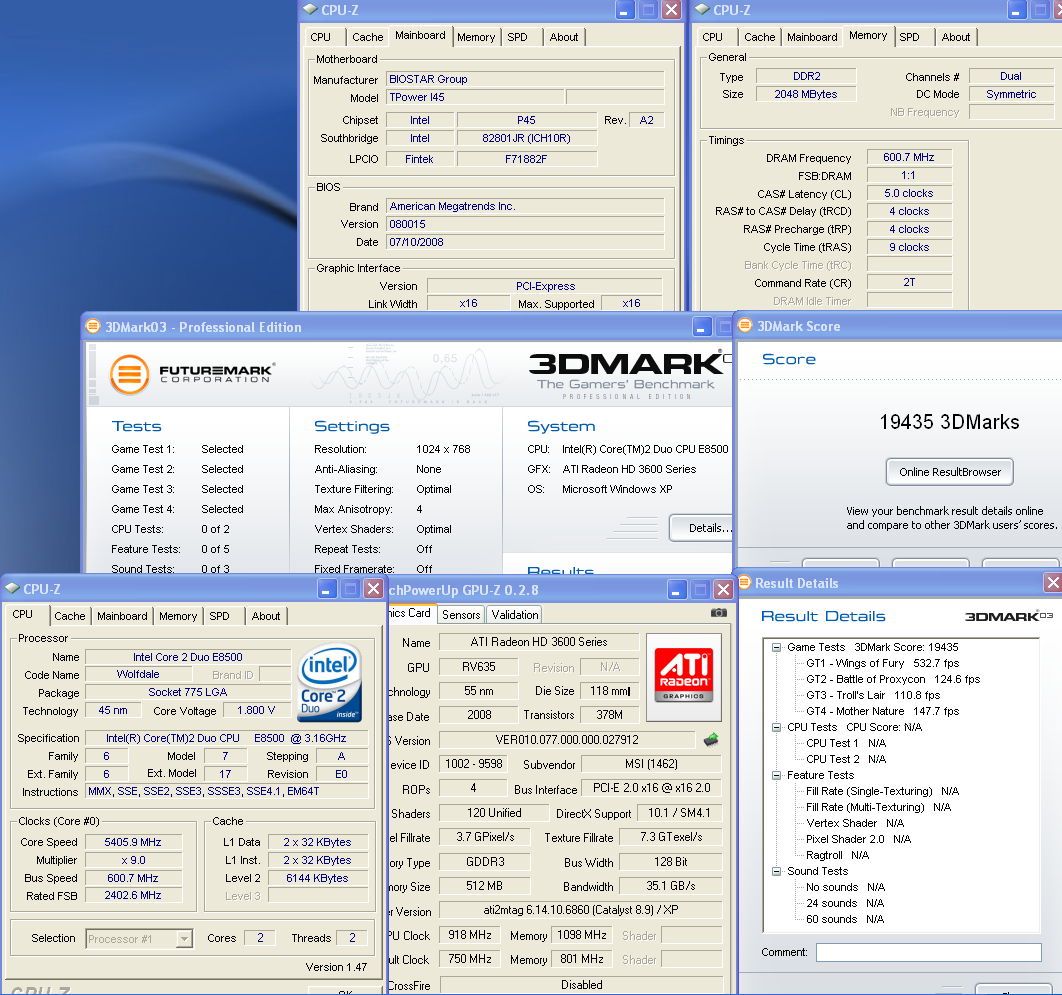Click the TPower I45 model field
Image resolution: width=1062 pixels, height=995 pixels.
point(475,97)
